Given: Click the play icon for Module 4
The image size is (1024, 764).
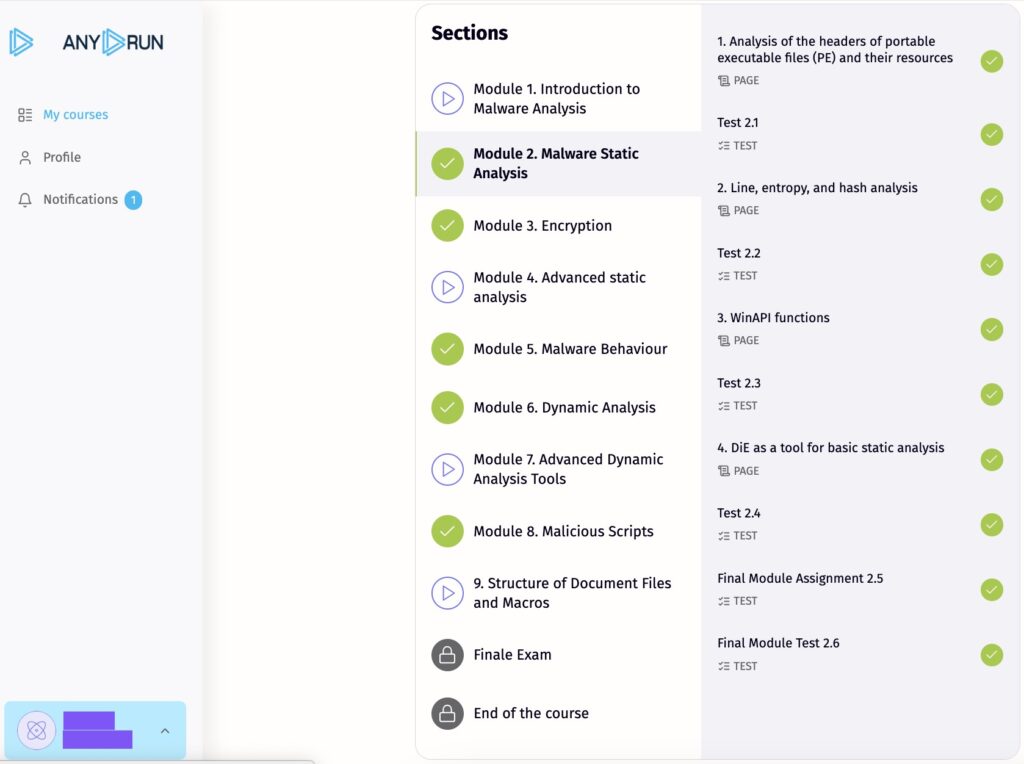Looking at the screenshot, I should click(x=447, y=287).
